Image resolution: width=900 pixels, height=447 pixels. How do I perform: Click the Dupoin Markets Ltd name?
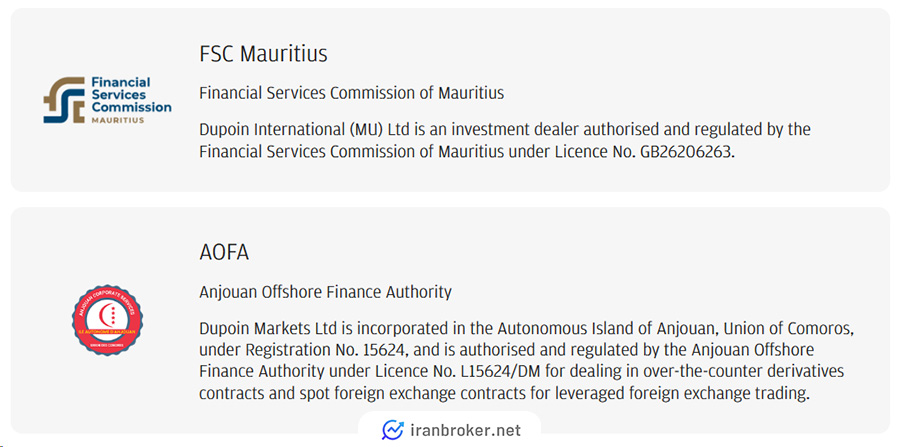click(267, 329)
